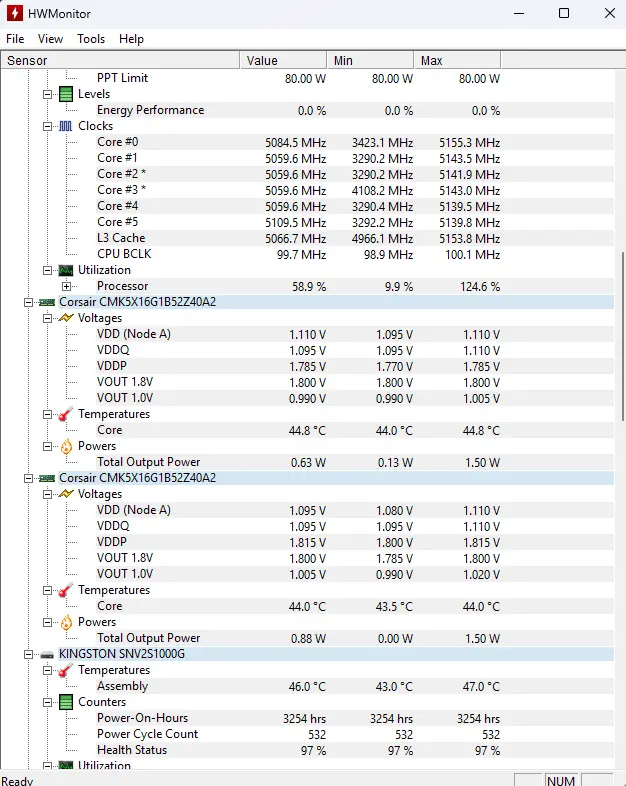The height and width of the screenshot is (786, 626).
Task: Click the Value column header
Action: (x=283, y=60)
